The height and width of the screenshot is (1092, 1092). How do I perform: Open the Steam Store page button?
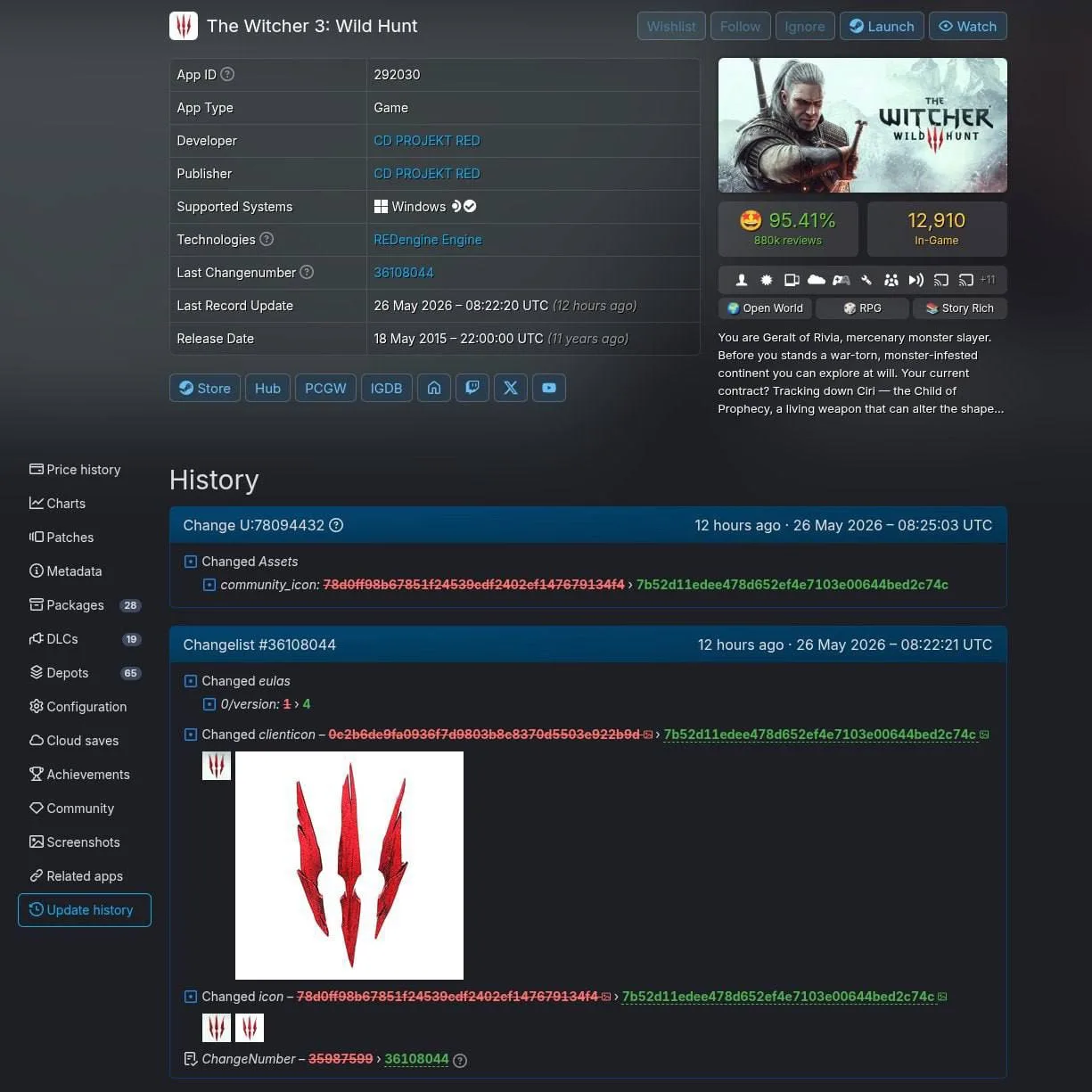(205, 388)
